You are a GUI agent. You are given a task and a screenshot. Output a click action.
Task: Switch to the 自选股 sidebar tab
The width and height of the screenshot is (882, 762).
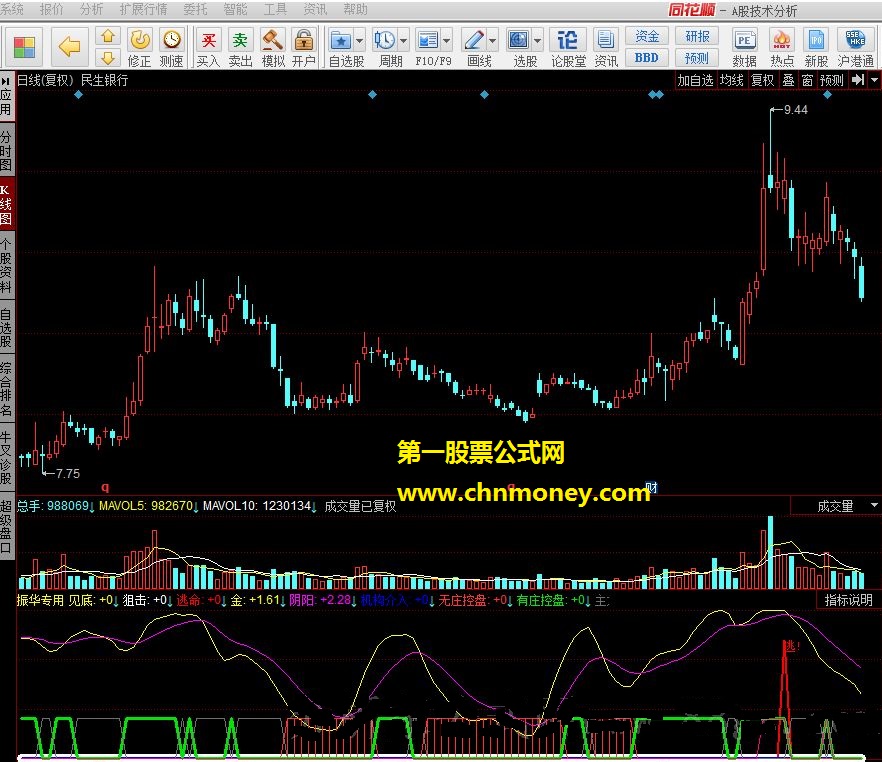[6, 328]
